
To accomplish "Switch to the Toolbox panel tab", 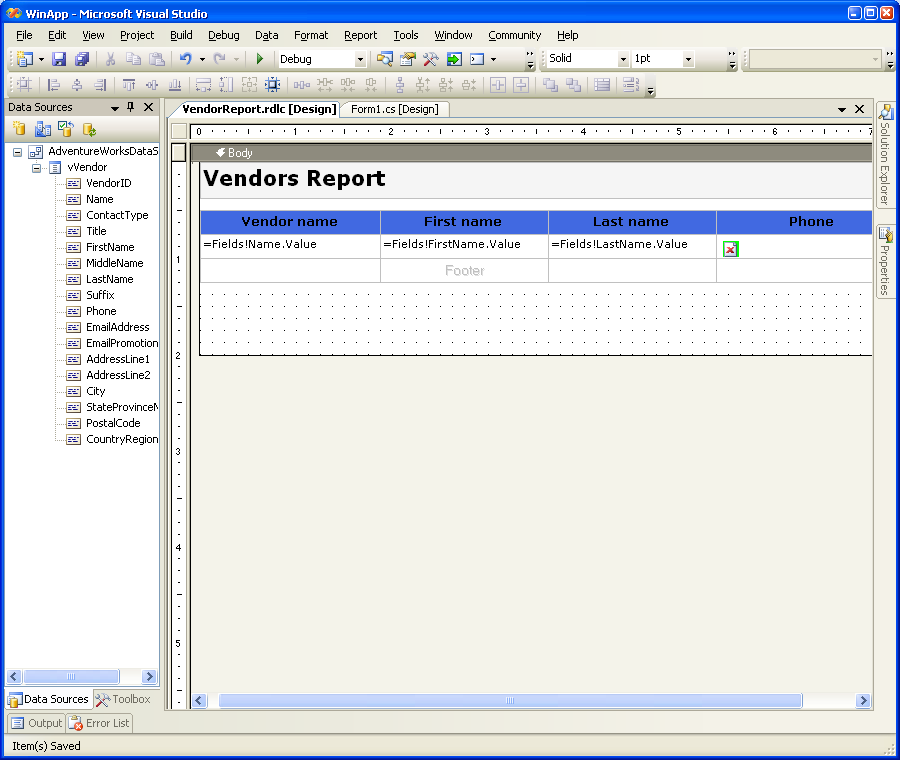I will coord(123,699).
